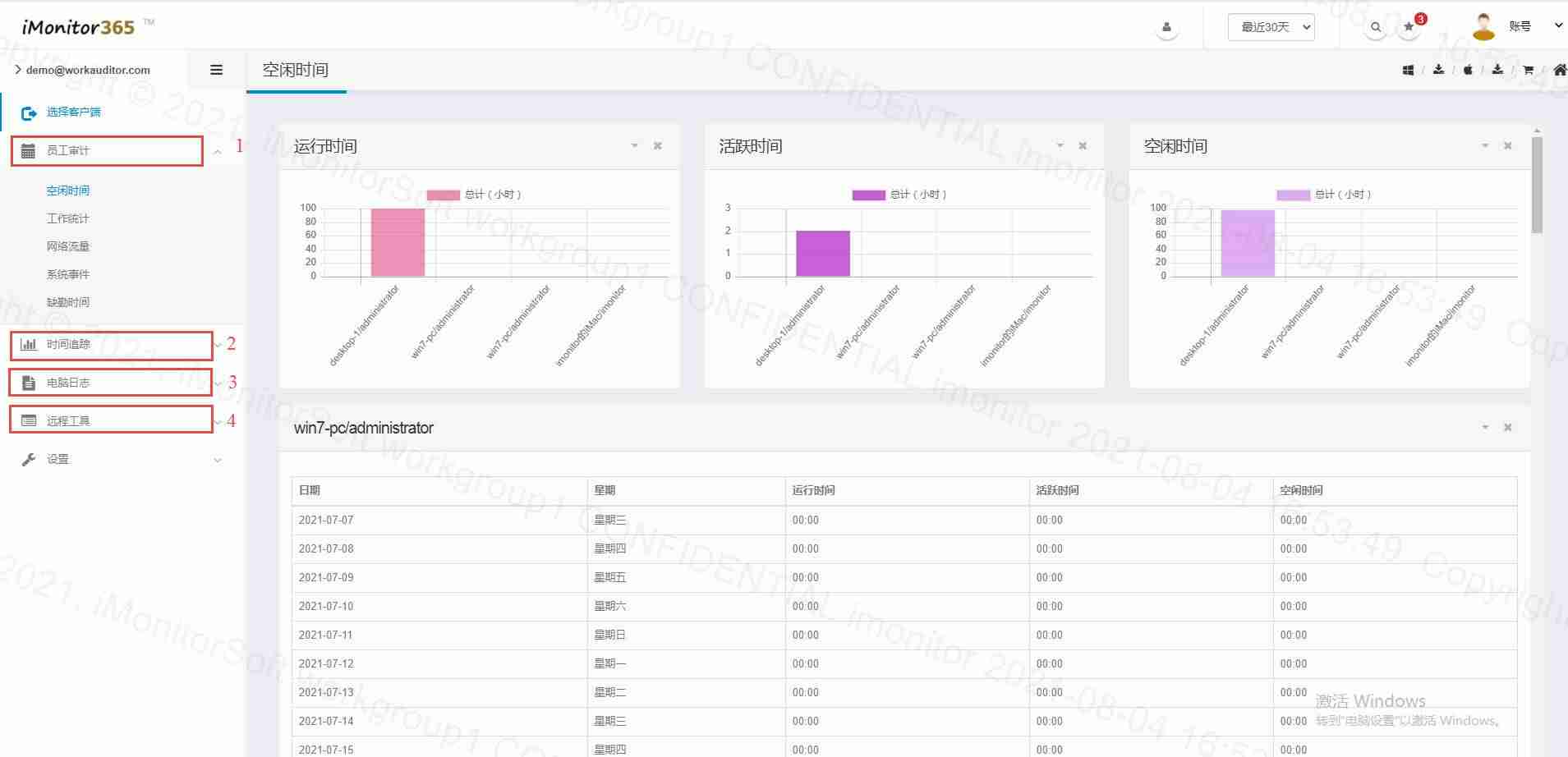This screenshot has height=757, width=1568.
Task: Open the 运行时间 panel dropdown arrow
Action: coord(635,146)
